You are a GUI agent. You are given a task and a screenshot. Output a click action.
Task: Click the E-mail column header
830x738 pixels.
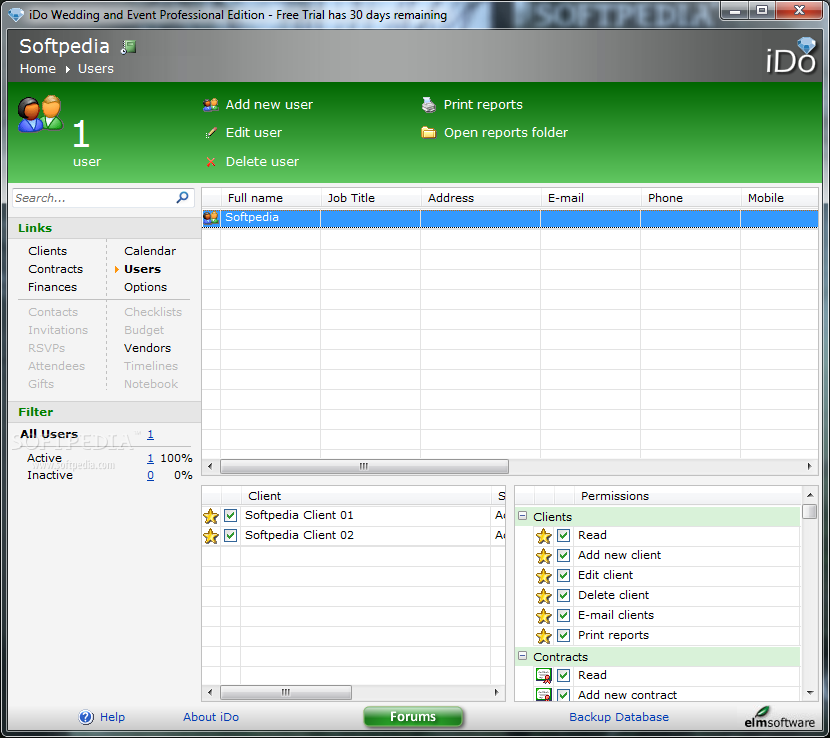[590, 198]
